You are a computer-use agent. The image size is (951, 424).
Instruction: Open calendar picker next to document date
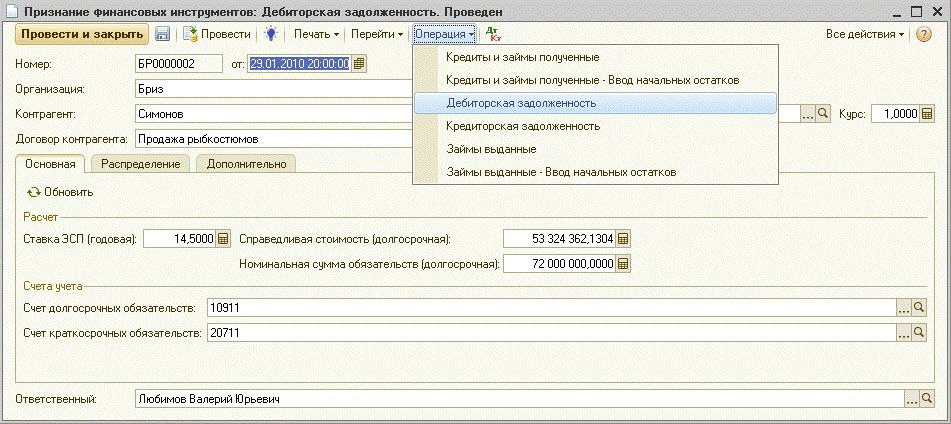click(x=359, y=64)
